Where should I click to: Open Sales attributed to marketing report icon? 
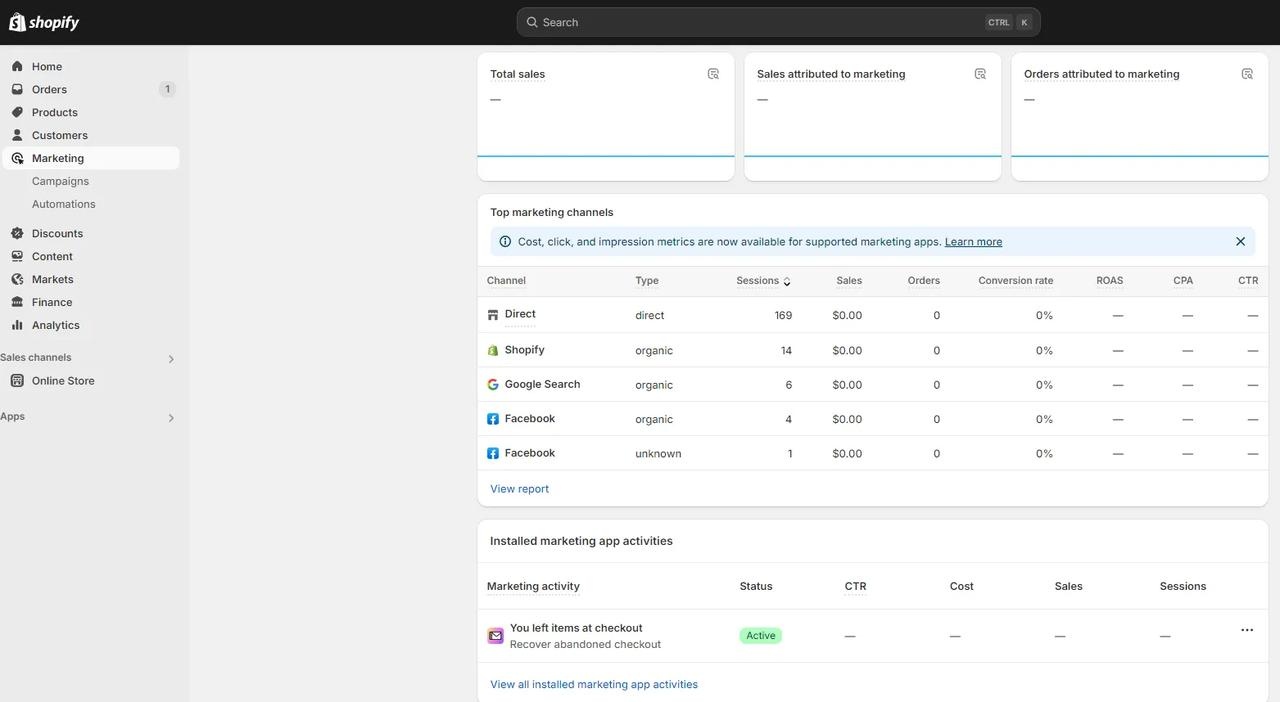click(x=980, y=74)
